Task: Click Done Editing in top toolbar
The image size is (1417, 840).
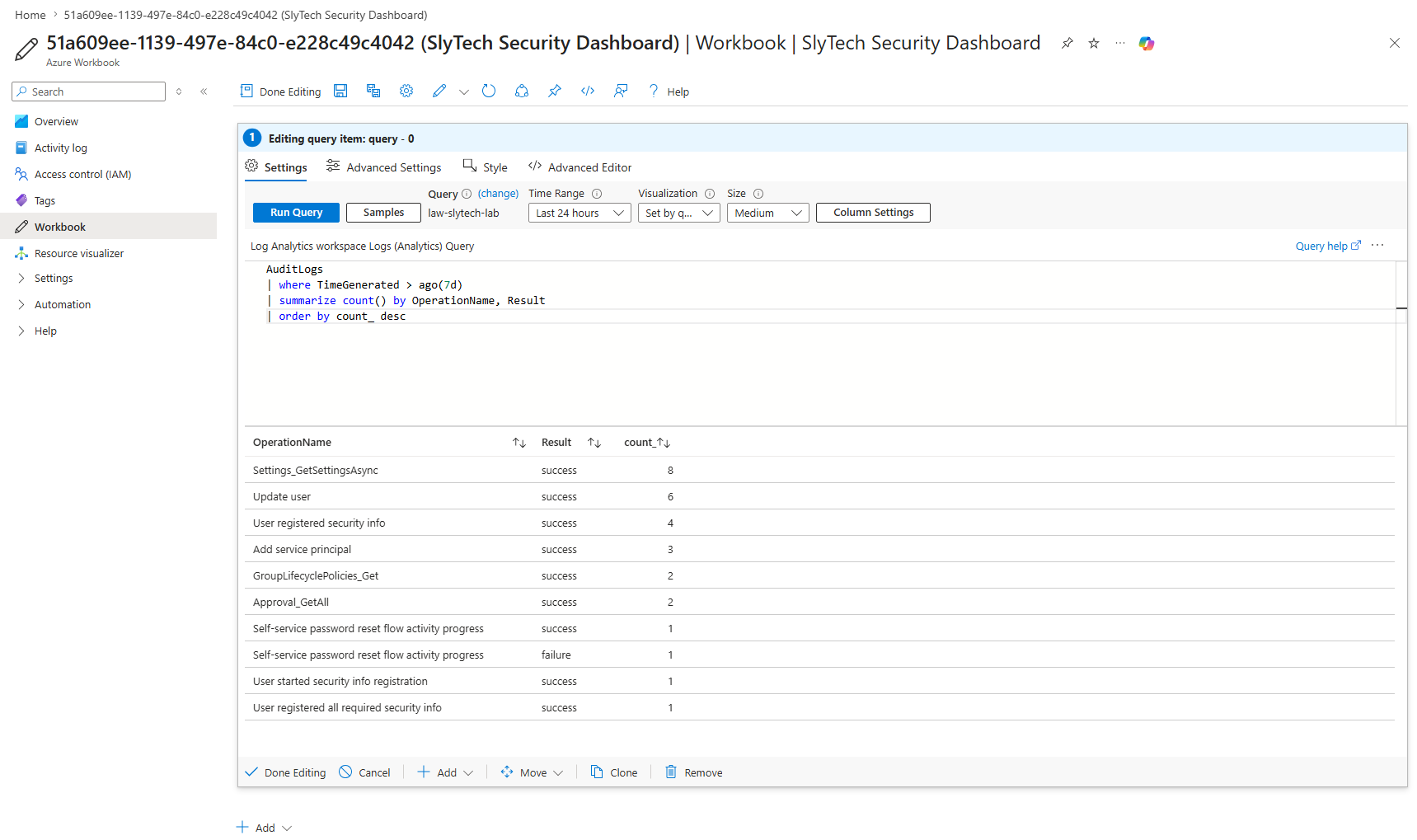Action: (280, 92)
